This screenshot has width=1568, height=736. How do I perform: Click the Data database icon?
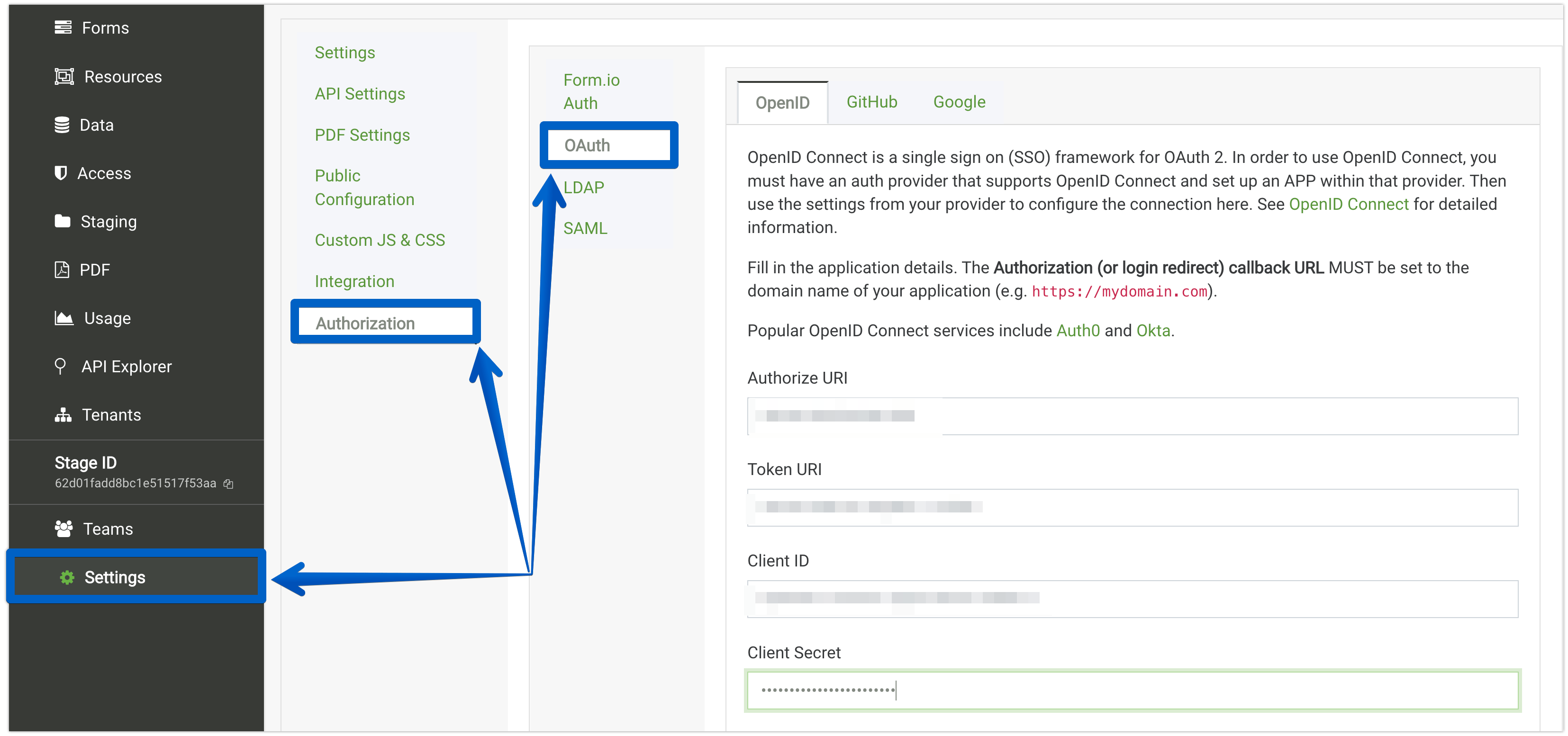coord(62,125)
